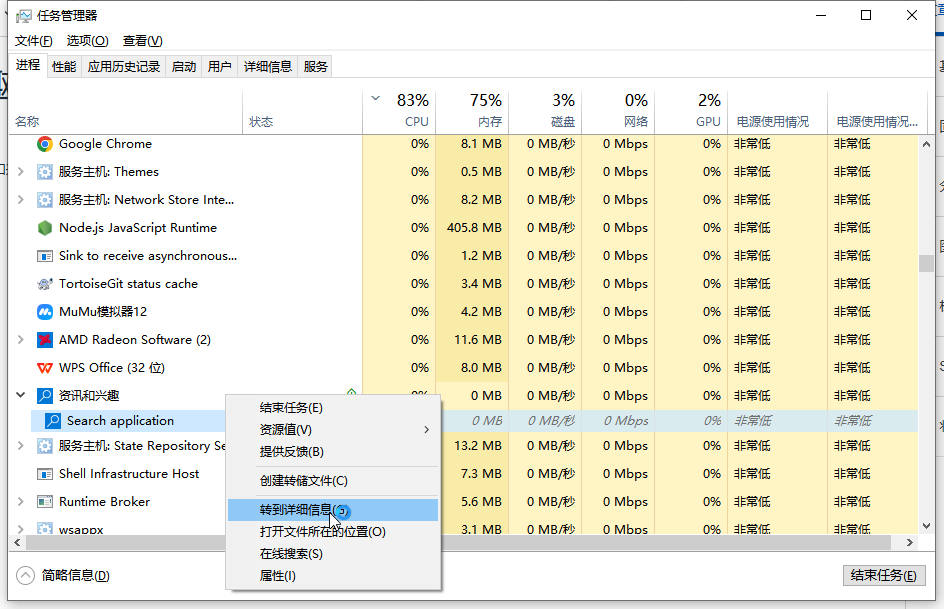Click the vertical scrollbar up arrow

tap(926, 144)
